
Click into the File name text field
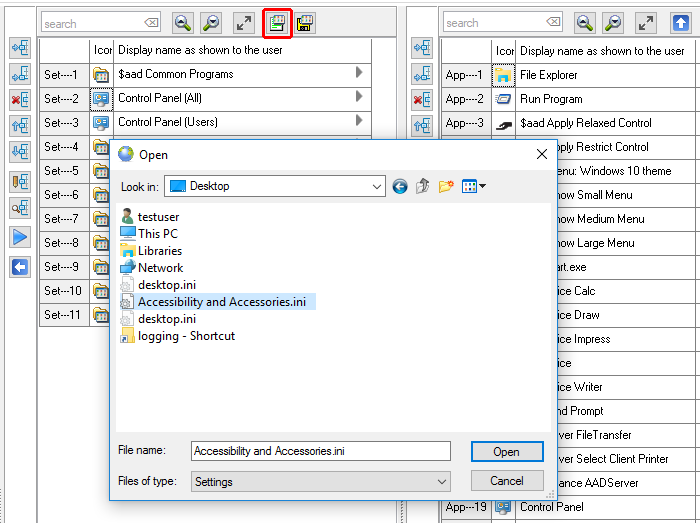coord(320,451)
